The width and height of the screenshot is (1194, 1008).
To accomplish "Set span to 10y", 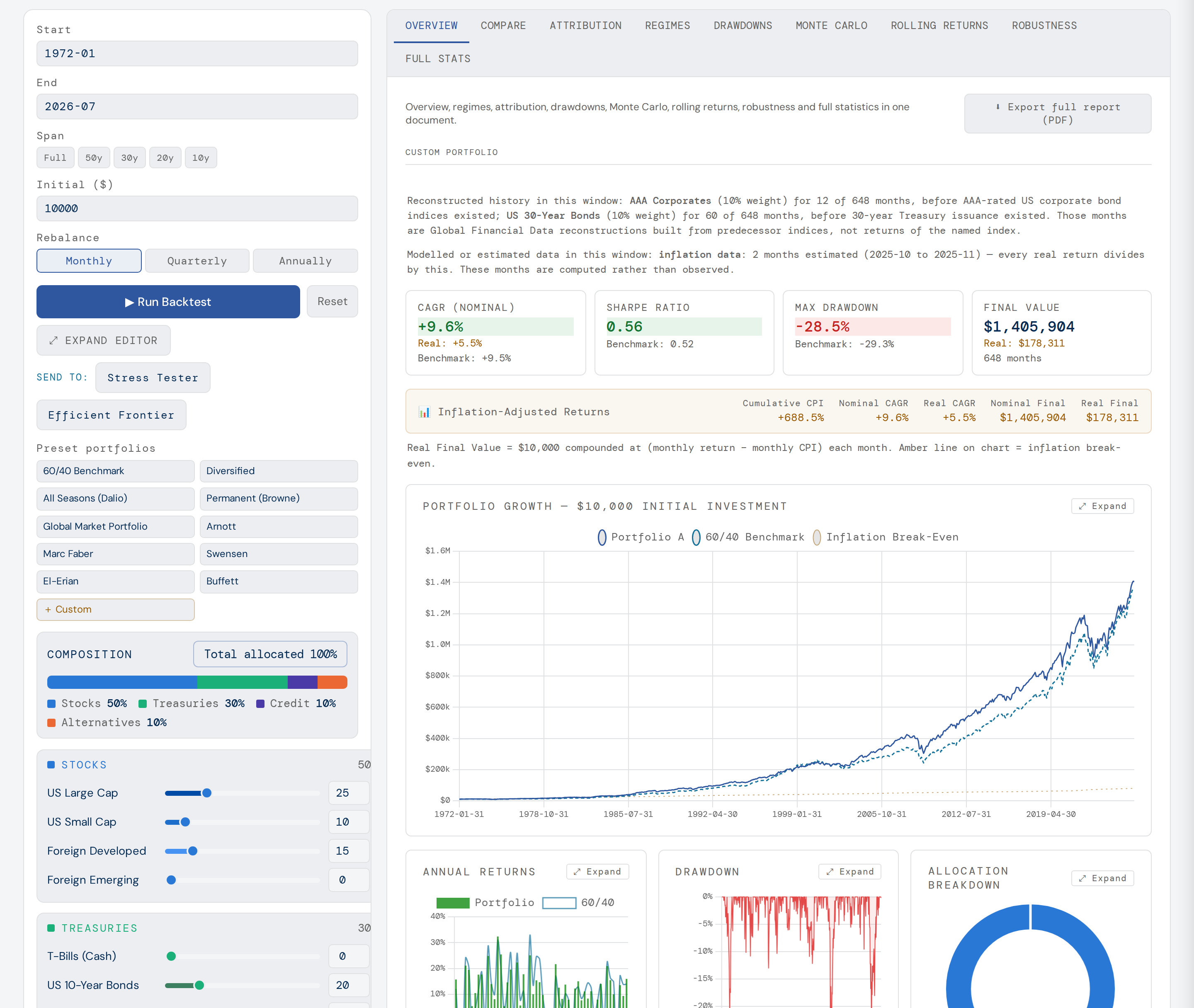I will tap(201, 158).
